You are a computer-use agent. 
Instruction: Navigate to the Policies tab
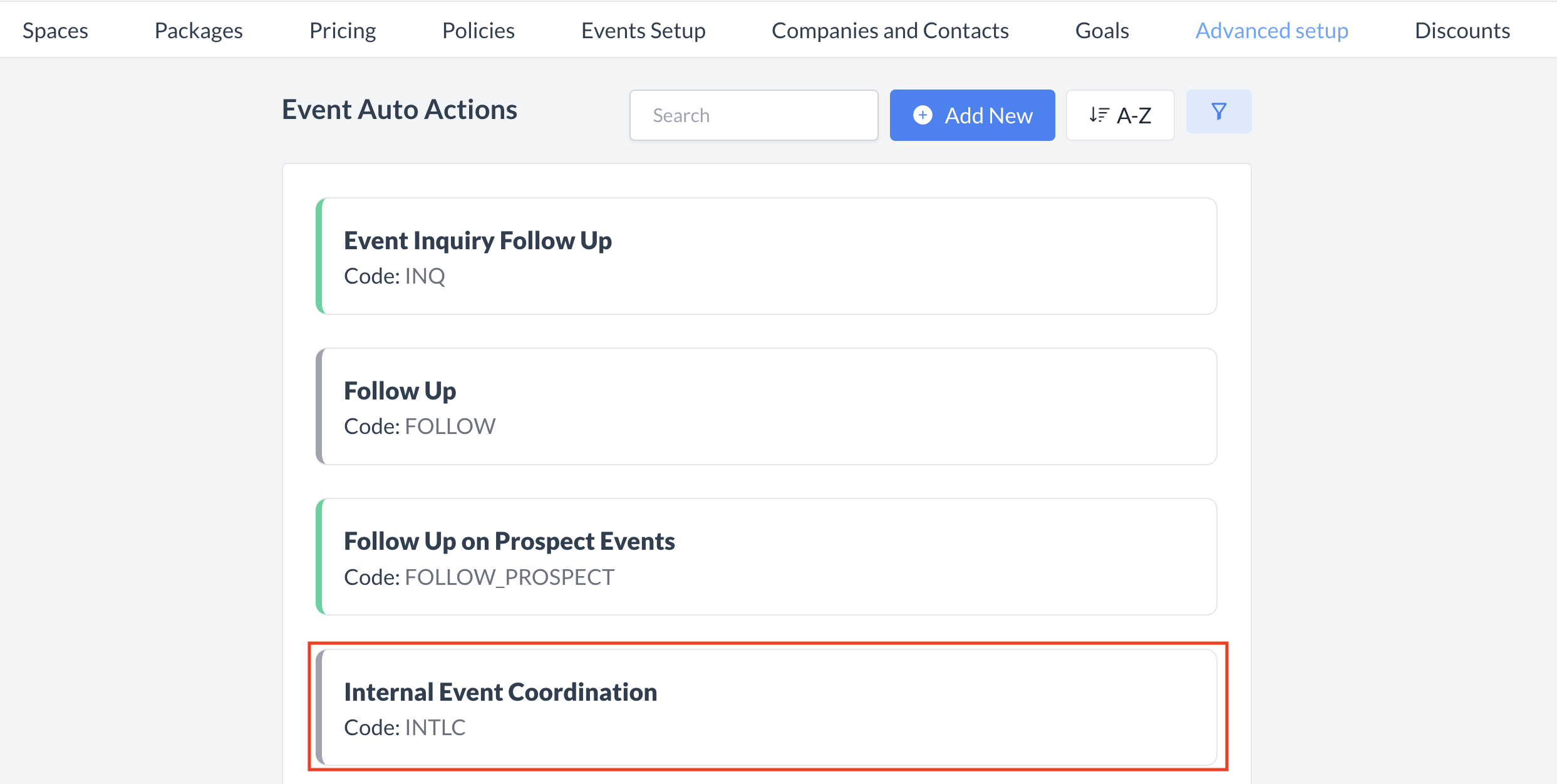point(478,29)
